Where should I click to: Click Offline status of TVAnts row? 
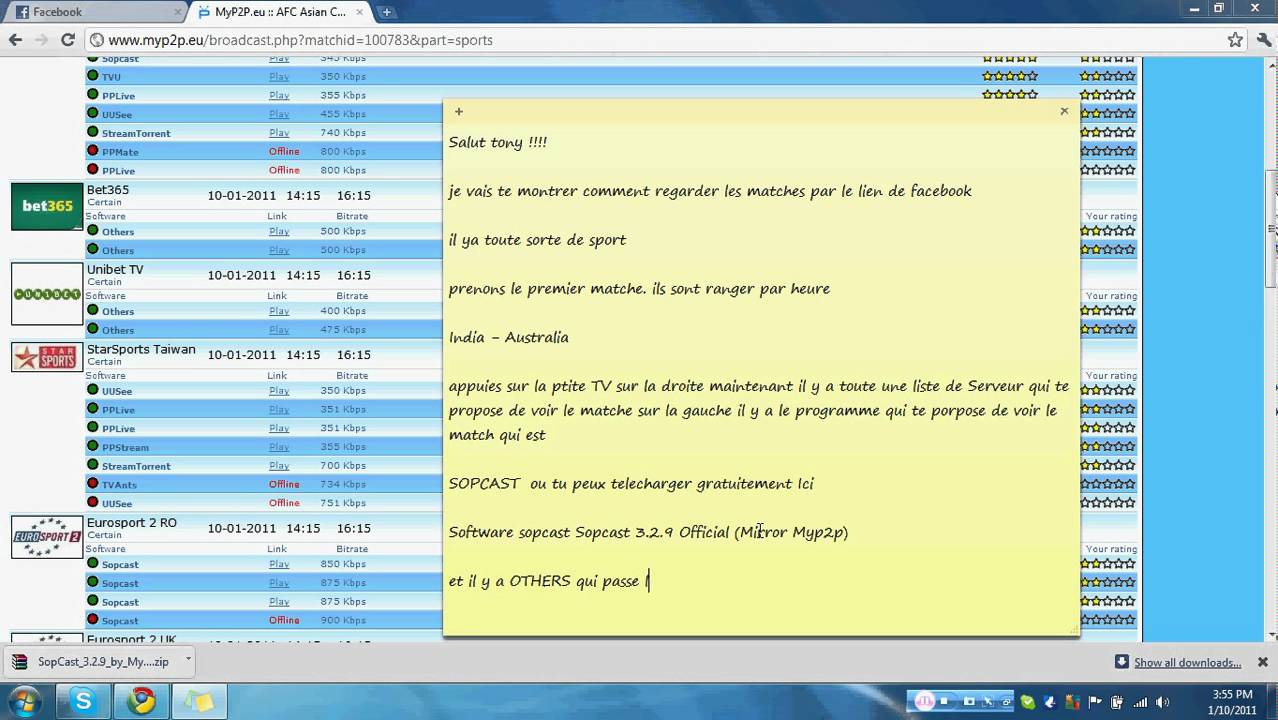coord(284,484)
